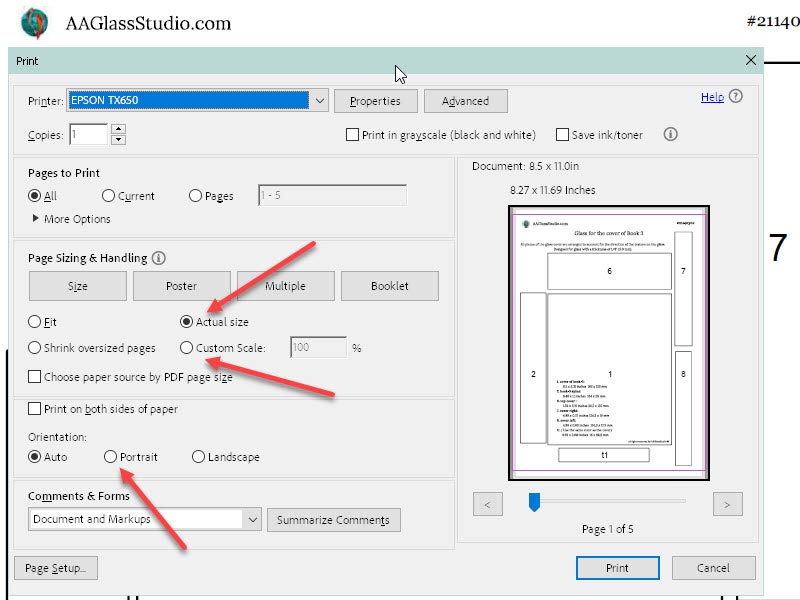Expand More Options under Pages to Print
The height and width of the screenshot is (600, 800).
click(x=37, y=219)
